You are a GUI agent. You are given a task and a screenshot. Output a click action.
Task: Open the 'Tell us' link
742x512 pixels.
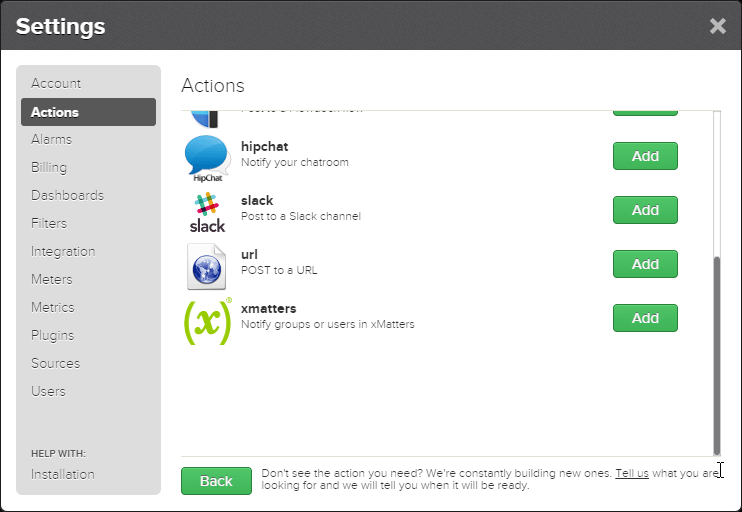(632, 473)
